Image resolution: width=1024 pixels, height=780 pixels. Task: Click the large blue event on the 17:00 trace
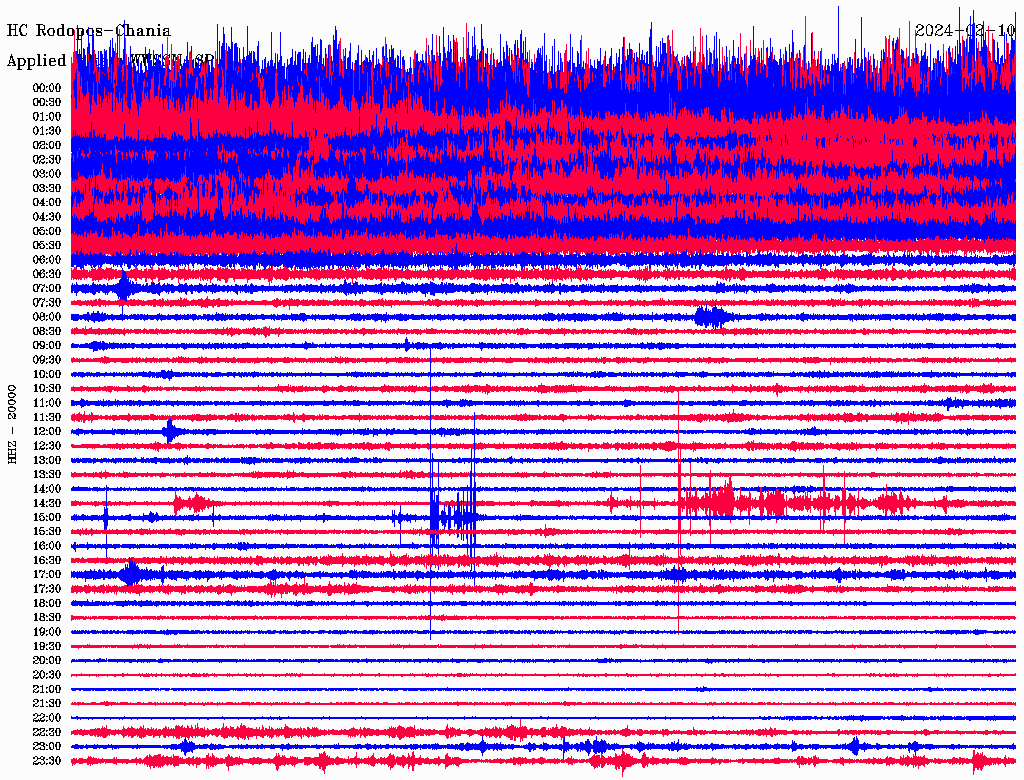pos(130,574)
